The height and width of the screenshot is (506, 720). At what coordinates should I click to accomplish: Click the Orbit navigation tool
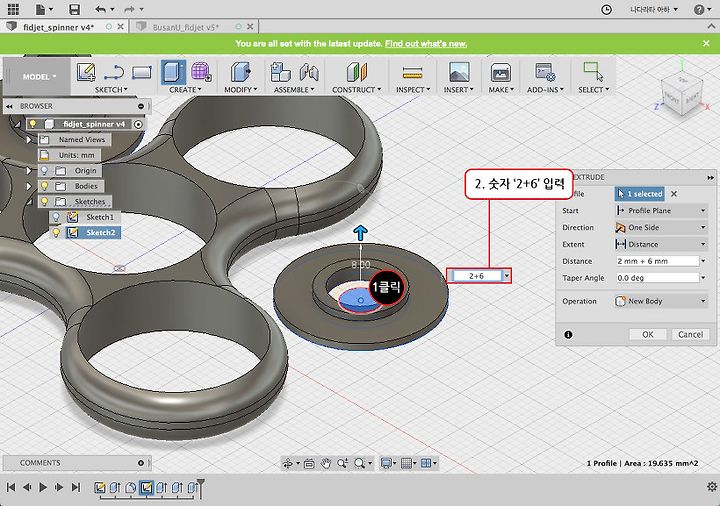288,463
